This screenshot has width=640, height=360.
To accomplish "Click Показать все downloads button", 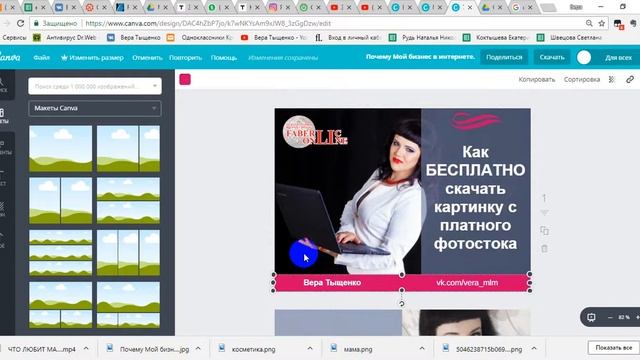I will click(x=613, y=348).
